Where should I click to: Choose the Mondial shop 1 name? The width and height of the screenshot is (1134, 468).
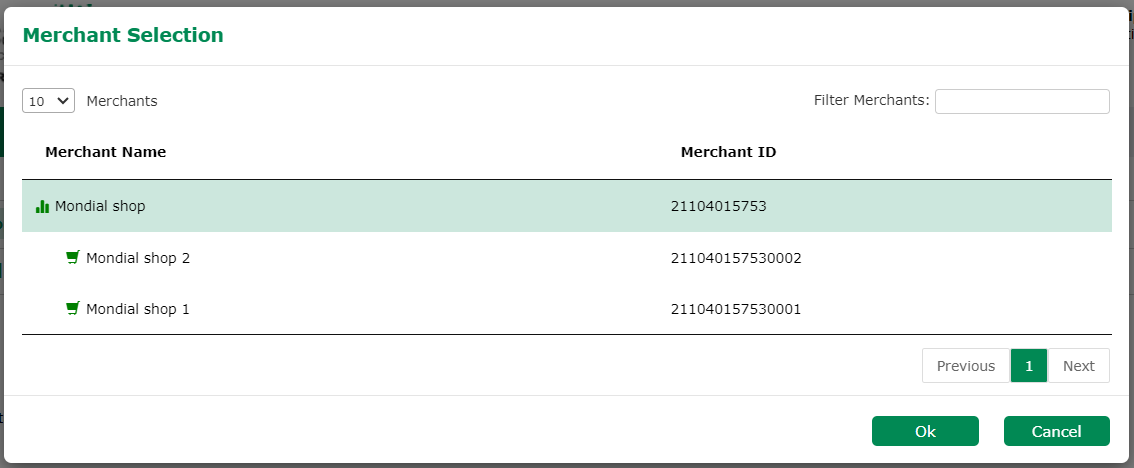pos(138,309)
